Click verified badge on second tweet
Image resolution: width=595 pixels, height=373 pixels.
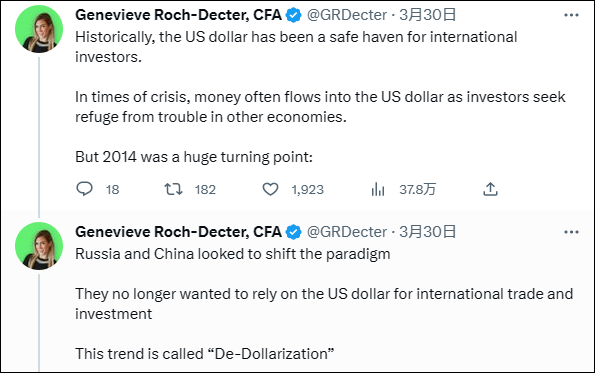point(293,232)
